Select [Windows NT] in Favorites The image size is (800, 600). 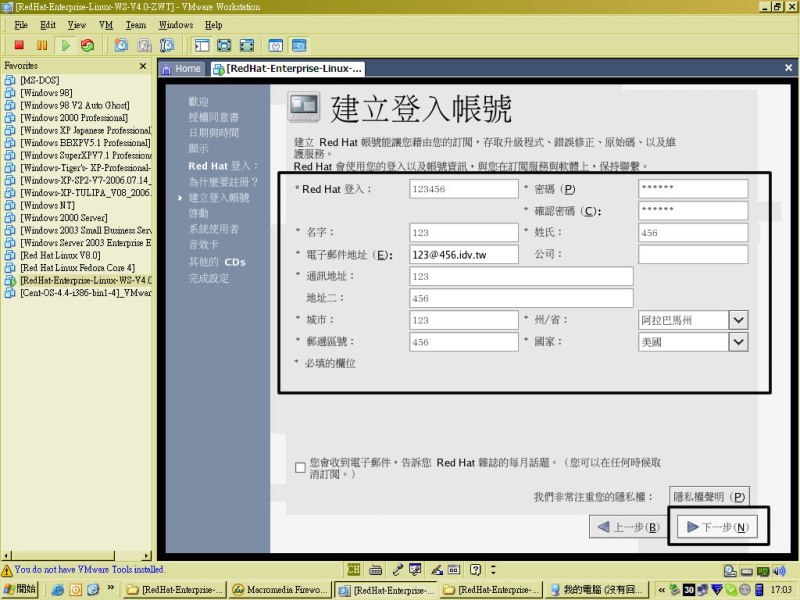point(47,205)
